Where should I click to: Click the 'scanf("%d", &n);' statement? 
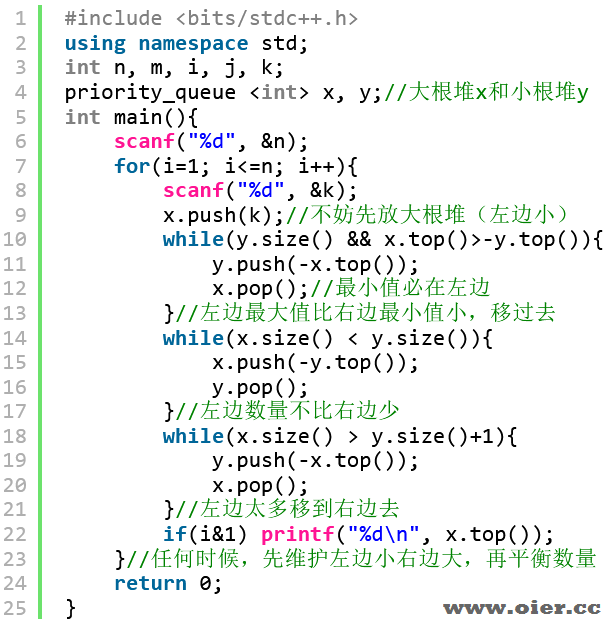(x=211, y=142)
